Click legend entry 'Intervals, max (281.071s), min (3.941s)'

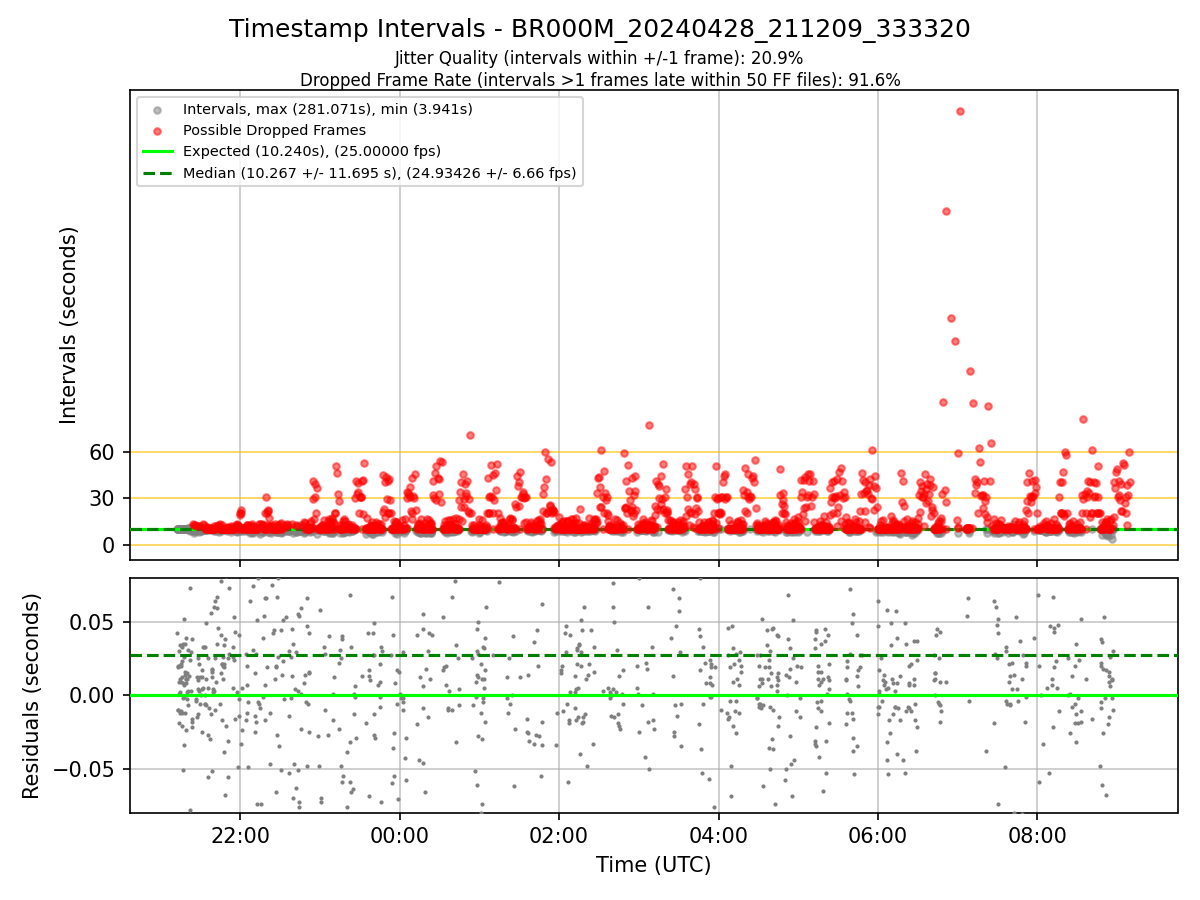point(328,108)
